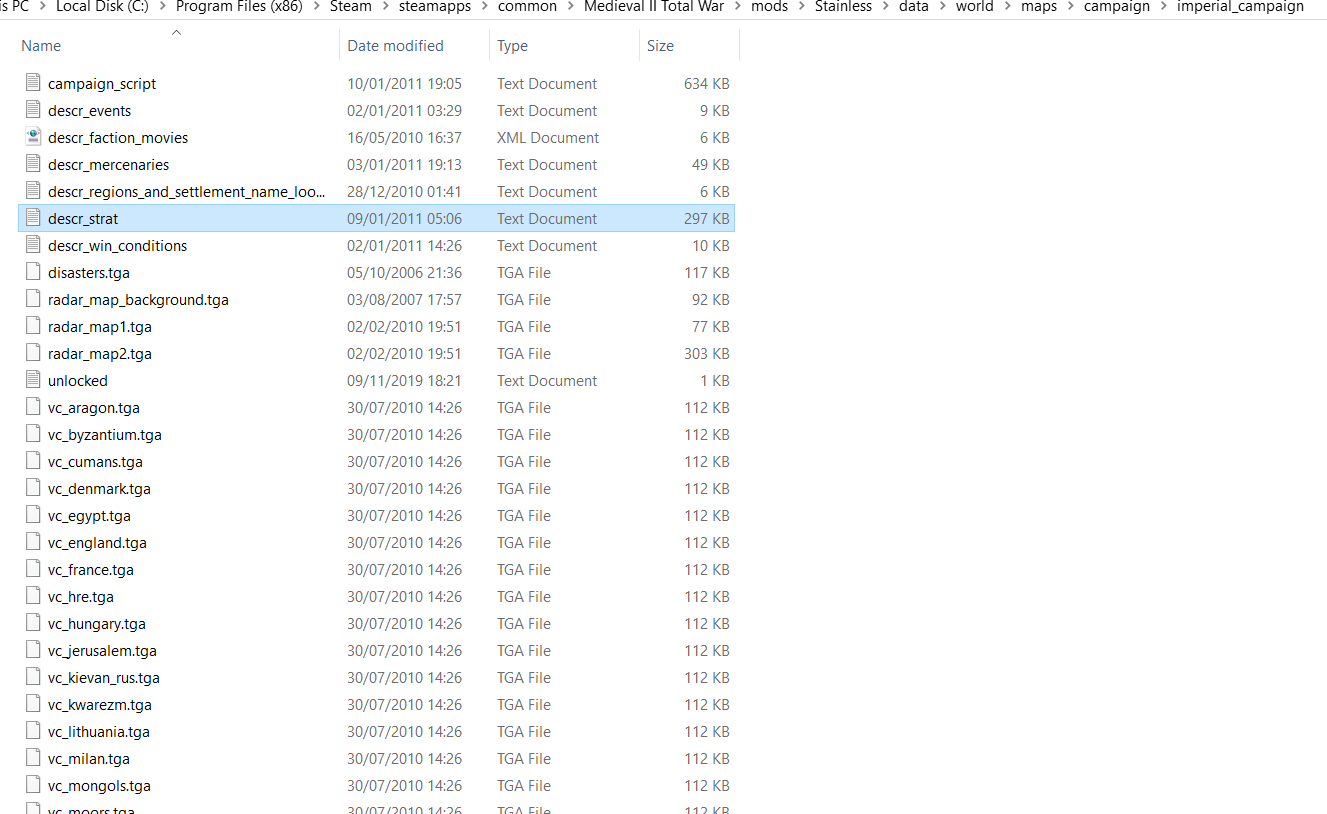
Task: Click the vc_jerusalem.tga file icon
Action: coord(33,650)
